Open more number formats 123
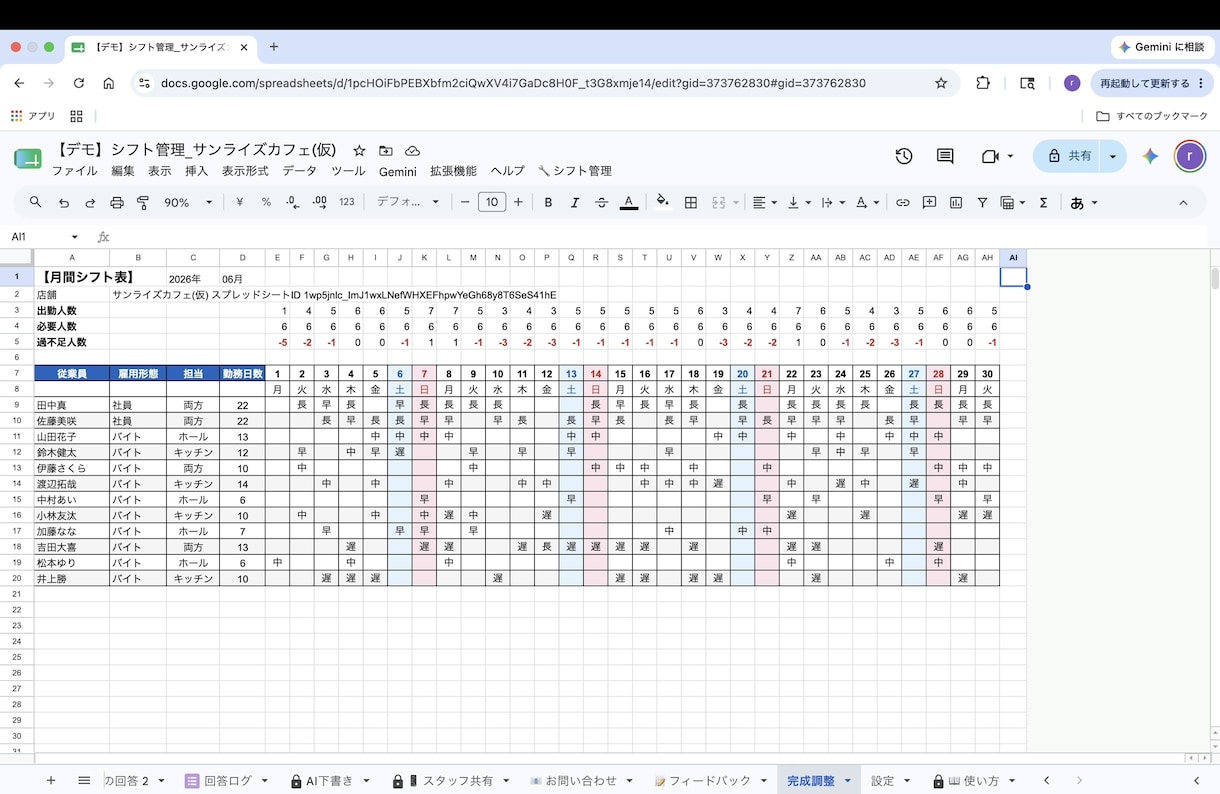 click(x=347, y=202)
